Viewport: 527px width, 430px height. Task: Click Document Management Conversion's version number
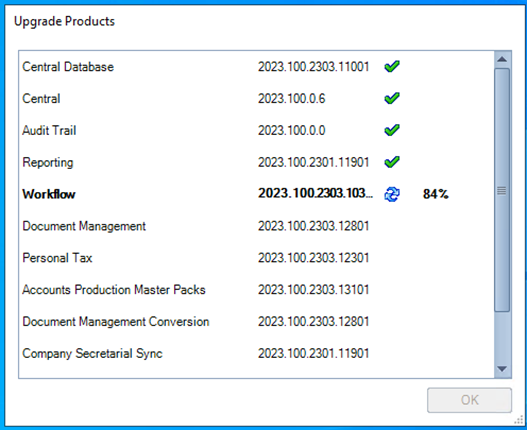(x=314, y=321)
